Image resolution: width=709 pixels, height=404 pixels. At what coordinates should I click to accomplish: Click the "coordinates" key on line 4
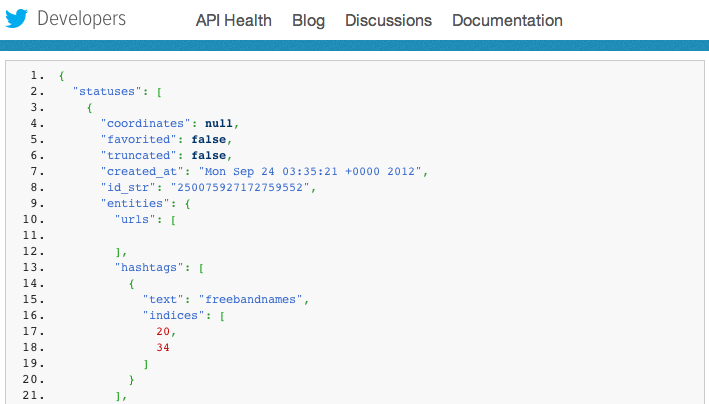(145, 123)
